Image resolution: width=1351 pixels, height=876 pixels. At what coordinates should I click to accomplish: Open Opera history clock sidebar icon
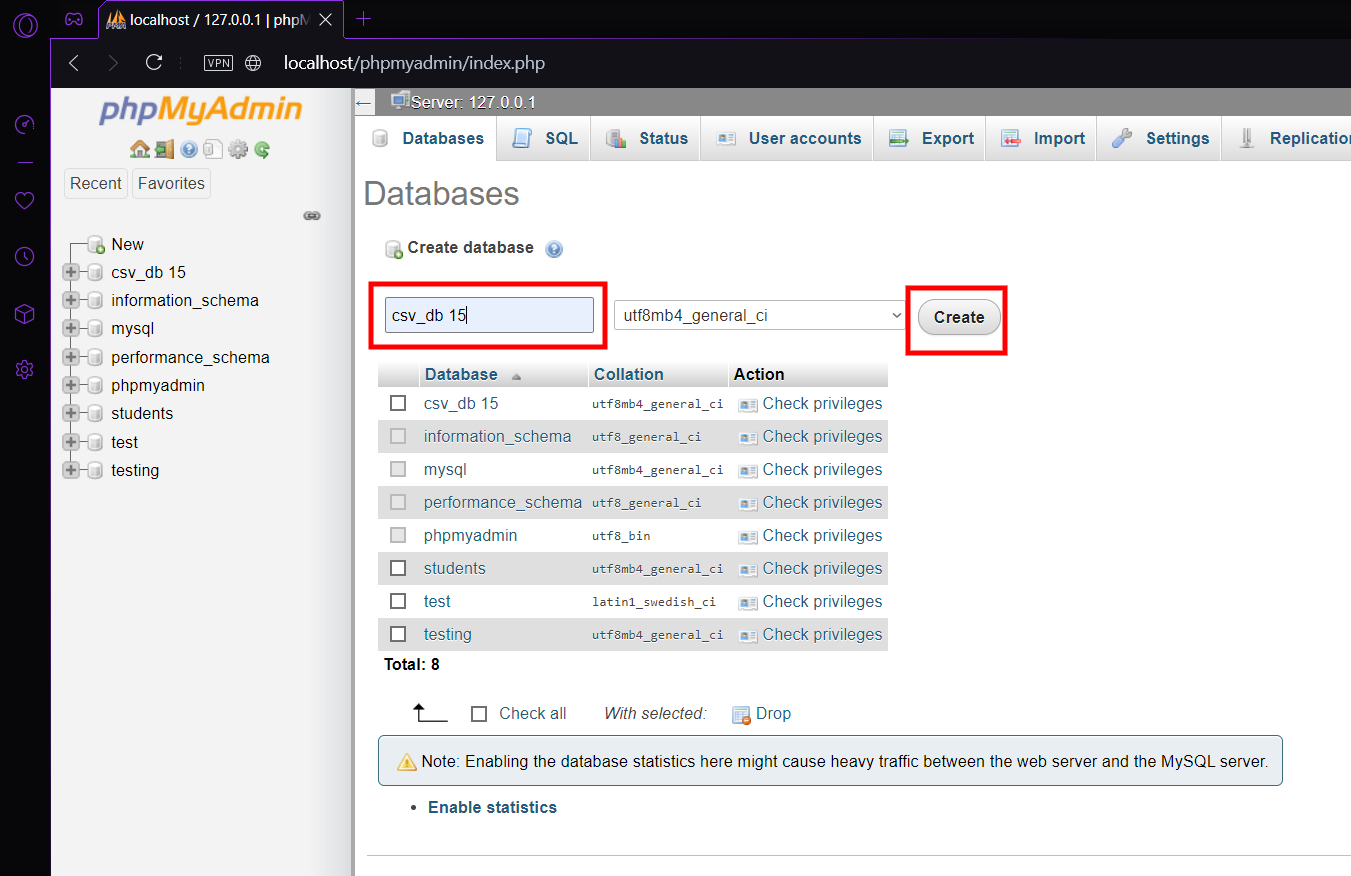click(25, 257)
